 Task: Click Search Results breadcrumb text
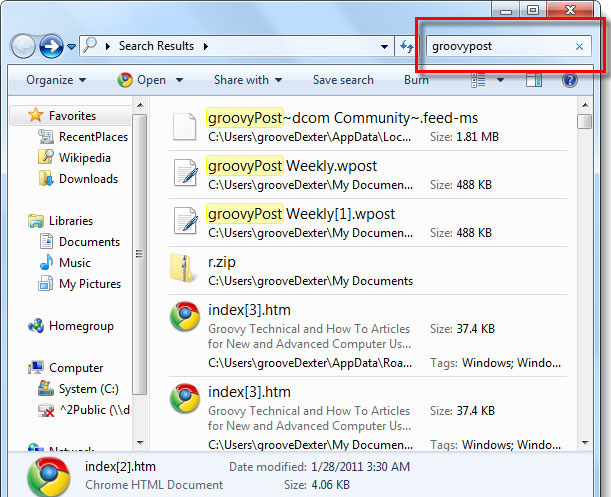pyautogui.click(x=156, y=46)
